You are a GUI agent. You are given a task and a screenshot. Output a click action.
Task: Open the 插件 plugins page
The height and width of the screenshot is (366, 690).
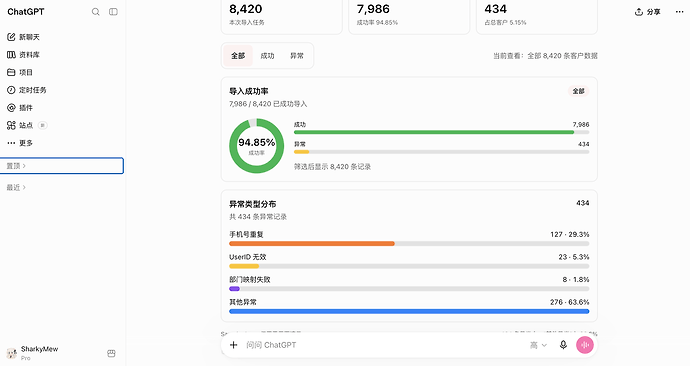pyautogui.click(x=20, y=107)
